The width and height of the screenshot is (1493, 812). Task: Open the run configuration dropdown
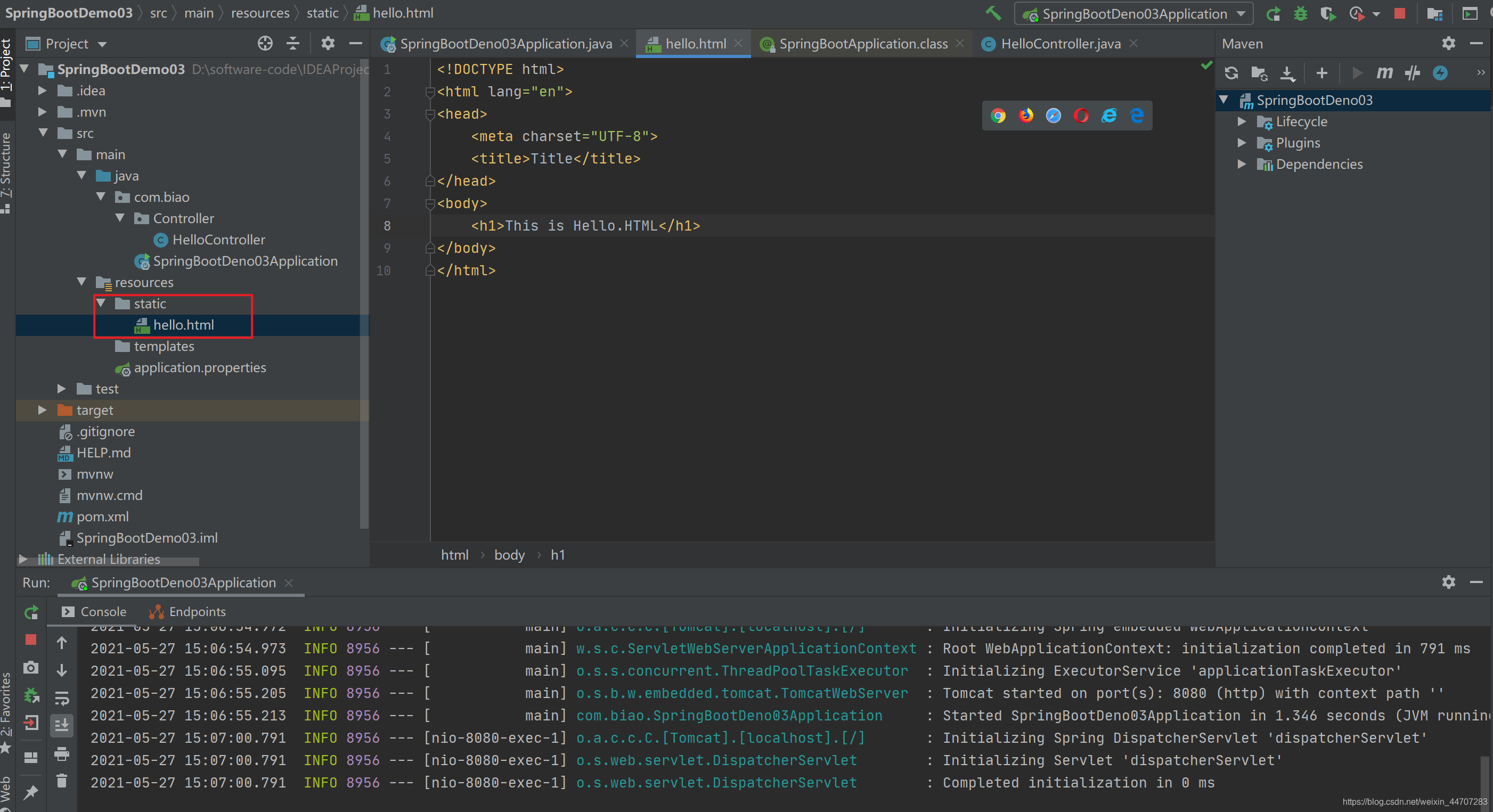[x=1133, y=13]
